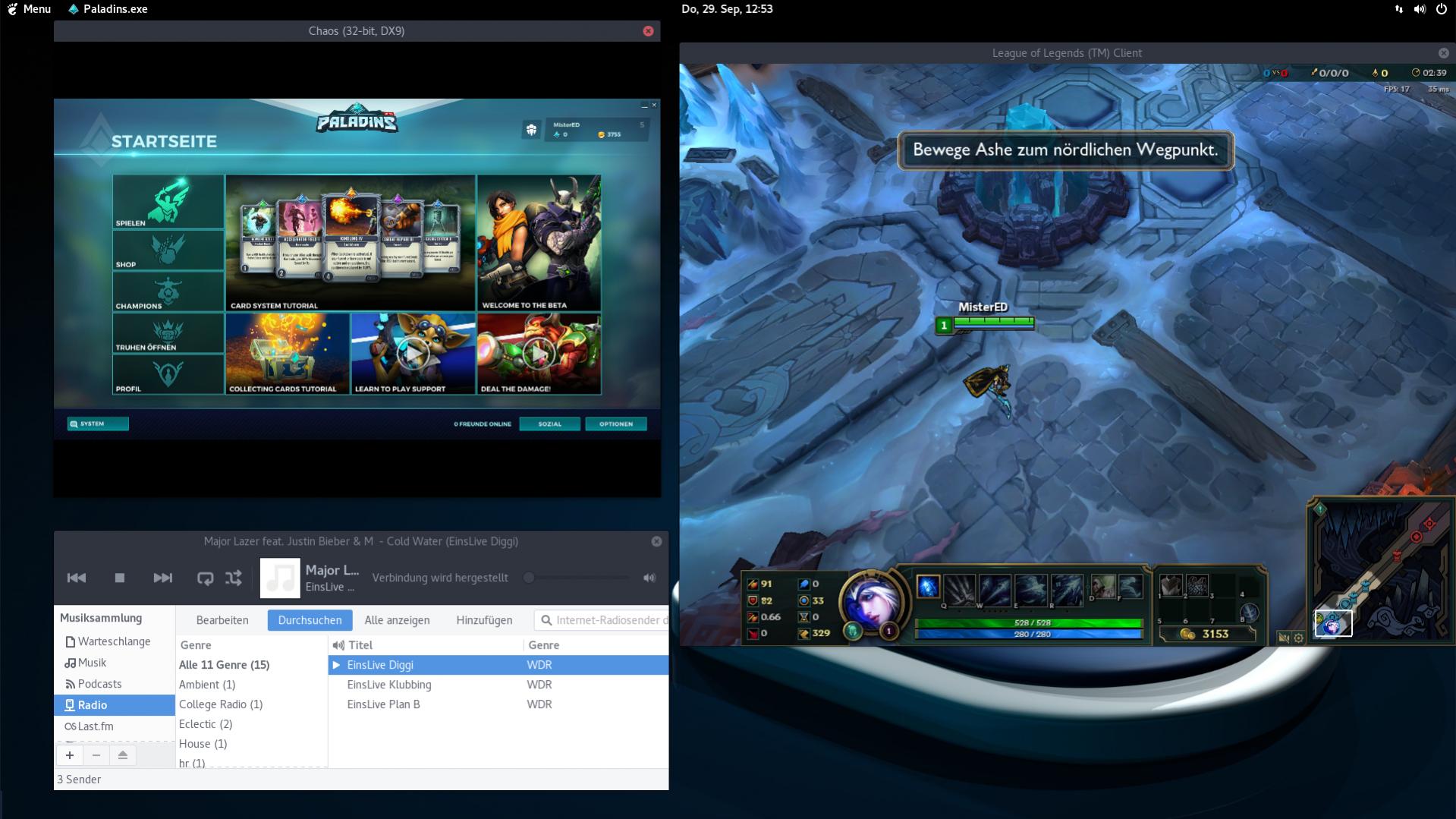Open Collecting Cards Tutorial thumbnail
Image resolution: width=1456 pixels, height=819 pixels.
pyautogui.click(x=288, y=354)
